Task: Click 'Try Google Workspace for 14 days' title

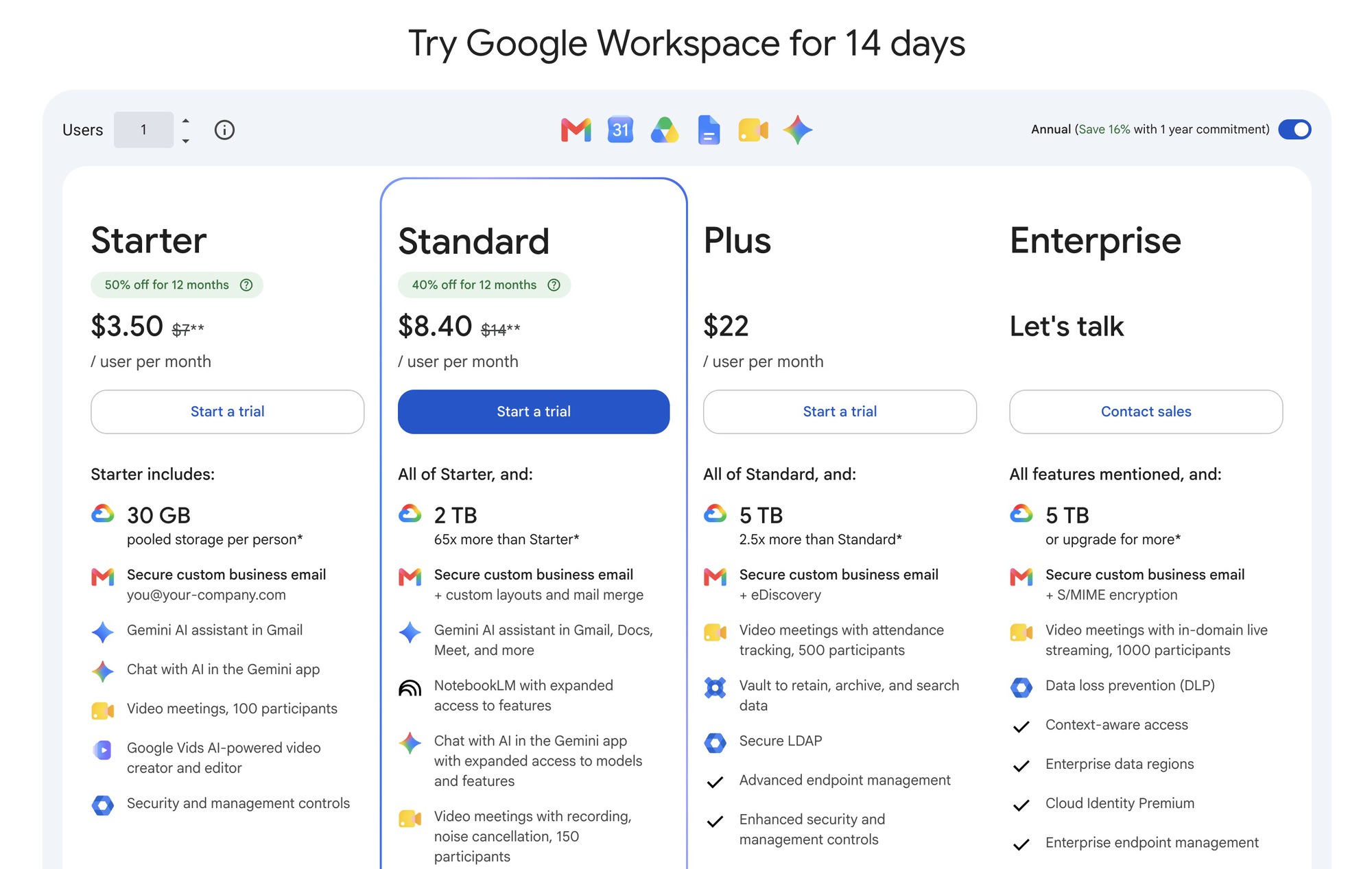Action: [x=687, y=44]
